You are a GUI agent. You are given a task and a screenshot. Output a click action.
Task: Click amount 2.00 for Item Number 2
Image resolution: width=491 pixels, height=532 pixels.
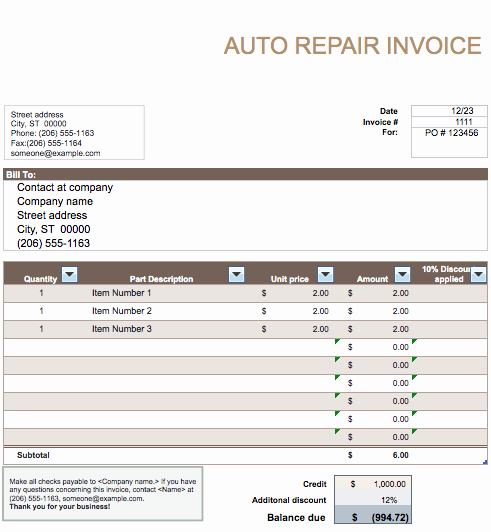pyautogui.click(x=401, y=311)
